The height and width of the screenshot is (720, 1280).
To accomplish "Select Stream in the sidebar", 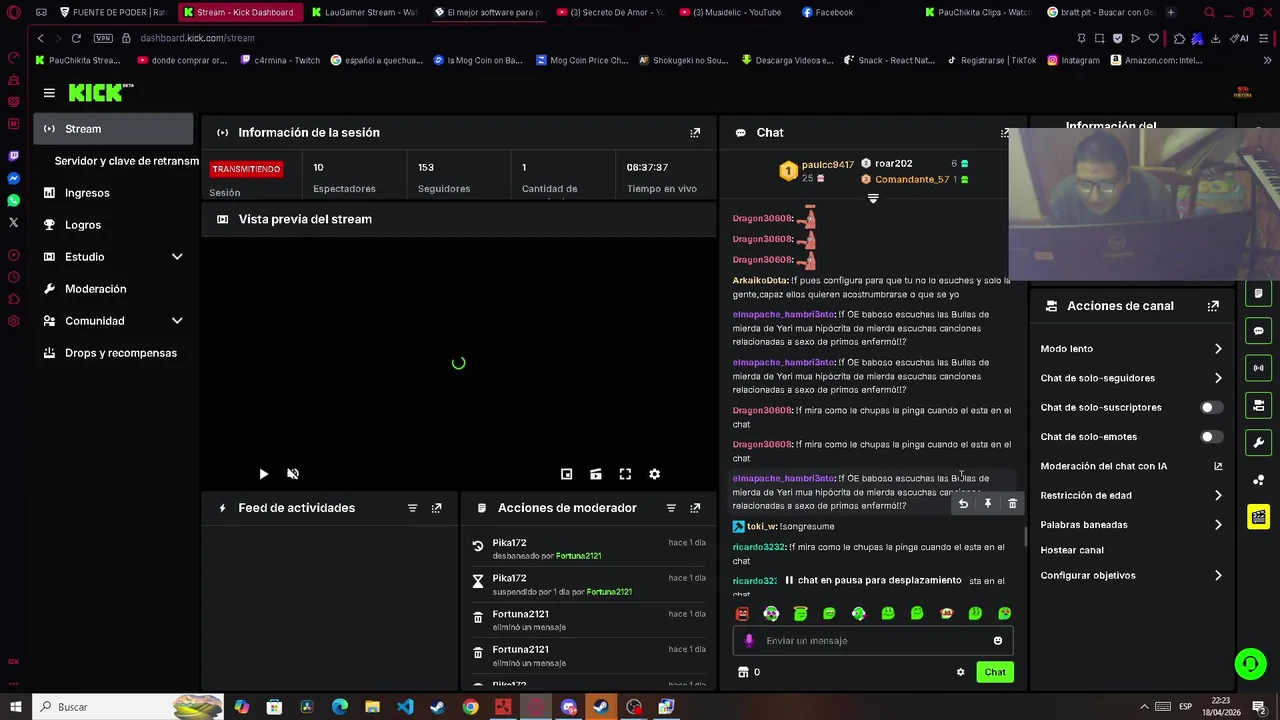I will 113,129.
